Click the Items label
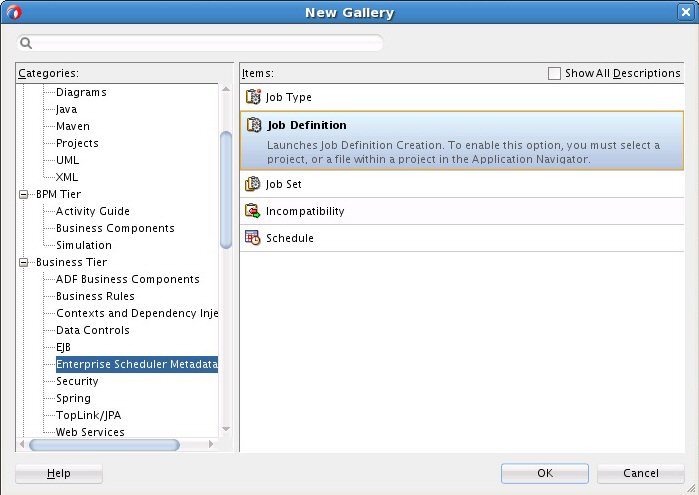 point(258,73)
